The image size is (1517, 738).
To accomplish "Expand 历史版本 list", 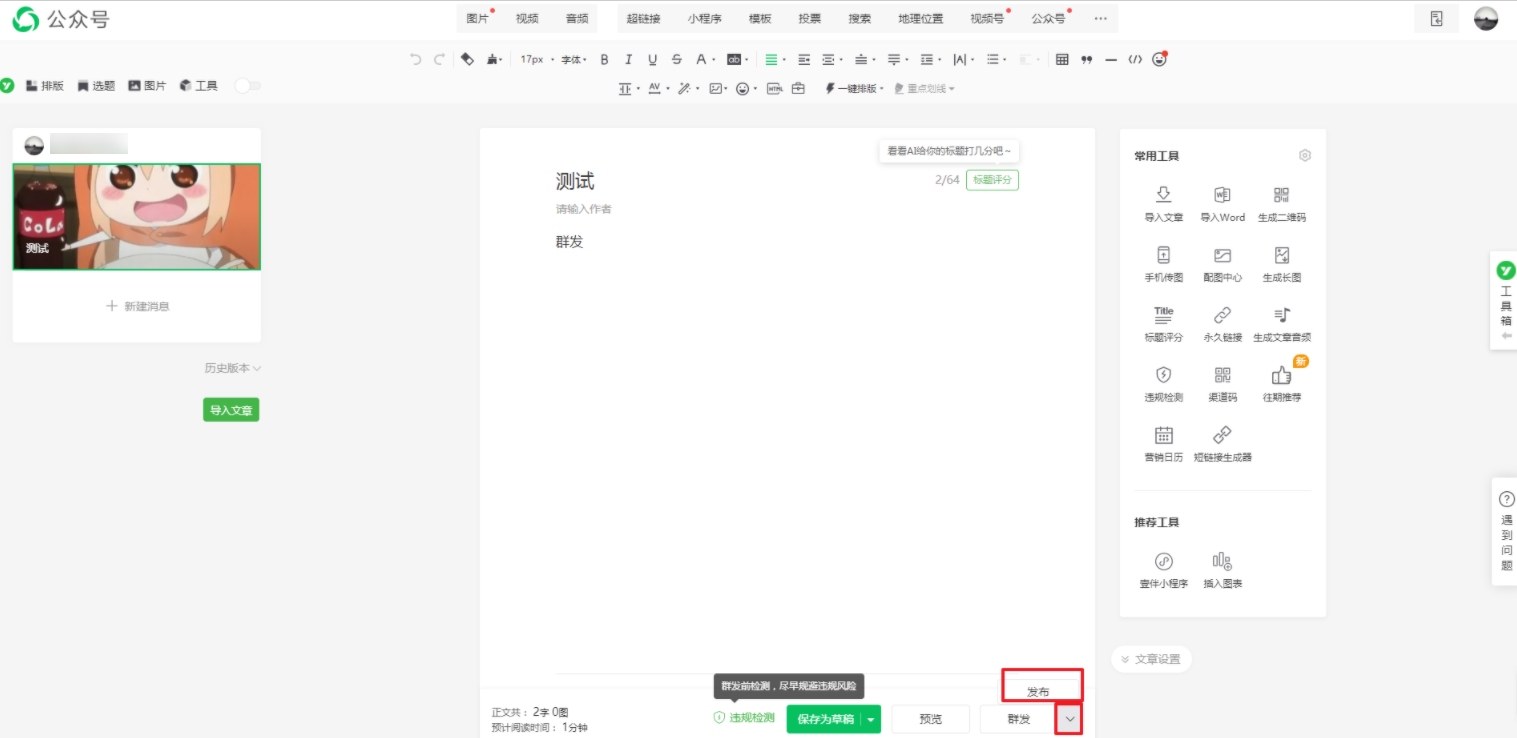I will (232, 368).
